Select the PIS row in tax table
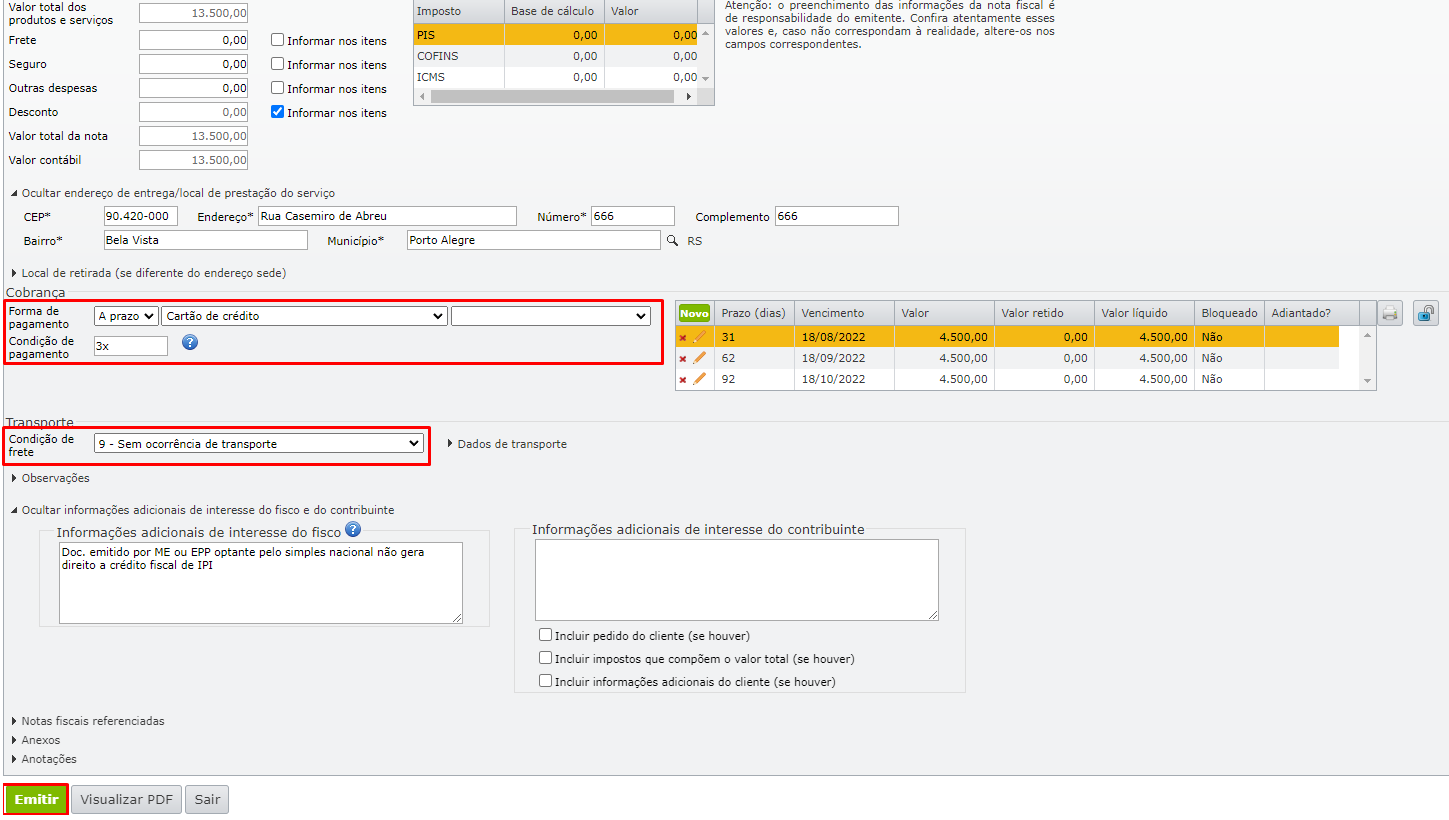Viewport: 1449px width, 820px height. tap(555, 35)
